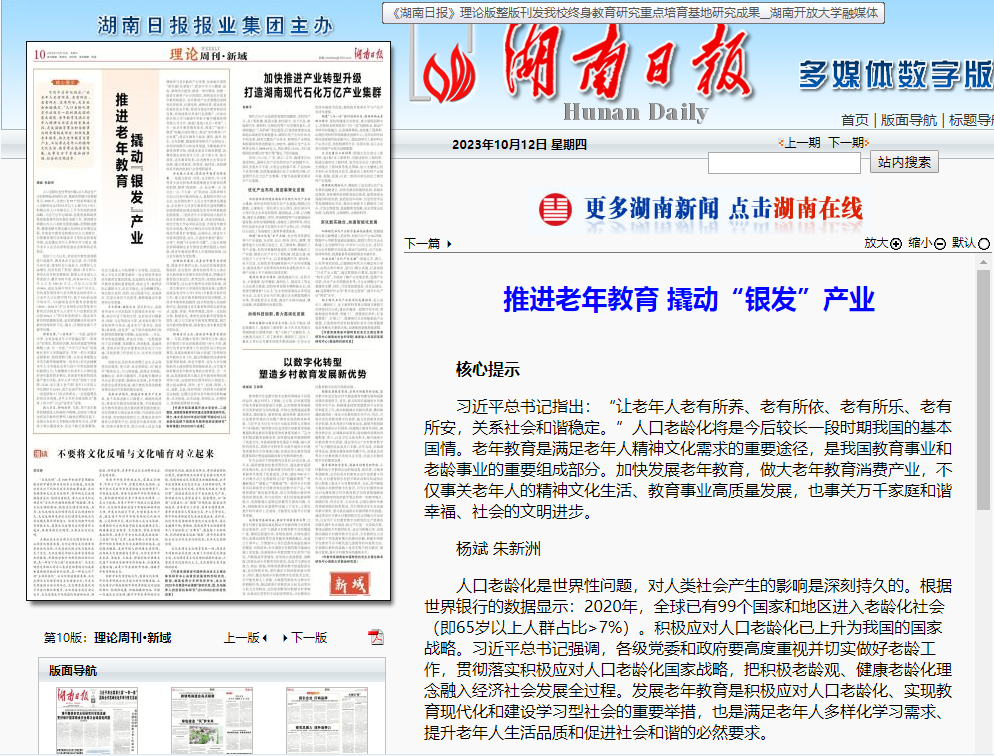Image resolution: width=994 pixels, height=756 pixels.
Task: Open second page thumbnail in 版面导航
Action: 212,720
